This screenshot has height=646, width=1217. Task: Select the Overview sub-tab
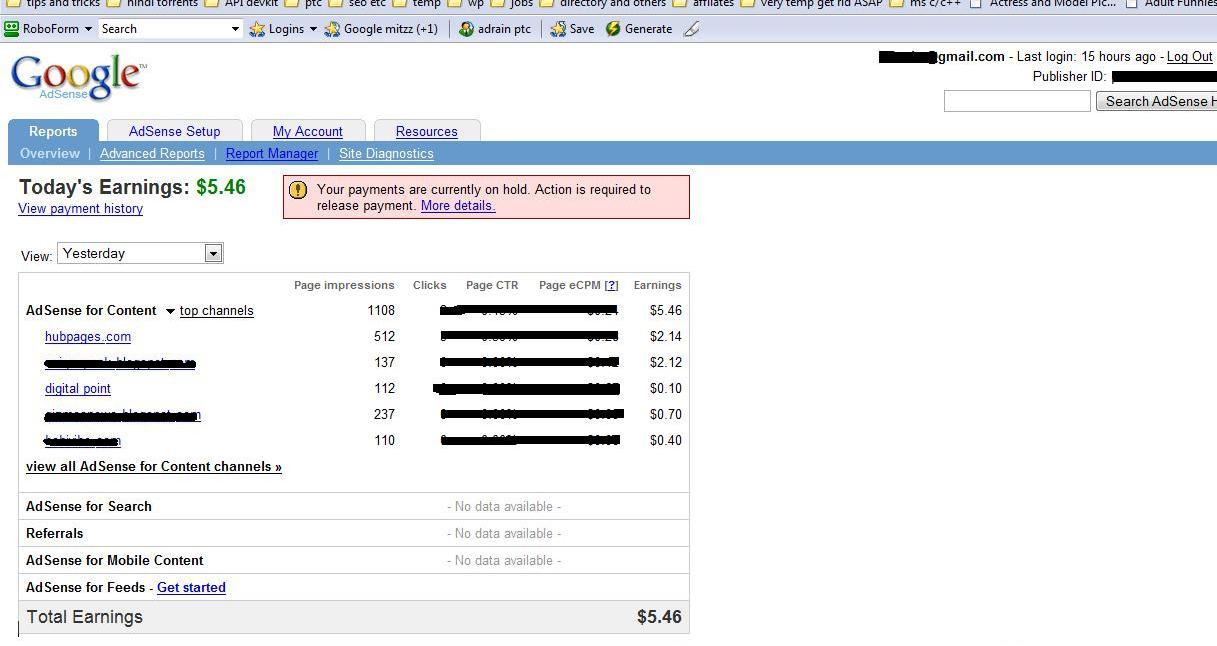click(x=50, y=154)
